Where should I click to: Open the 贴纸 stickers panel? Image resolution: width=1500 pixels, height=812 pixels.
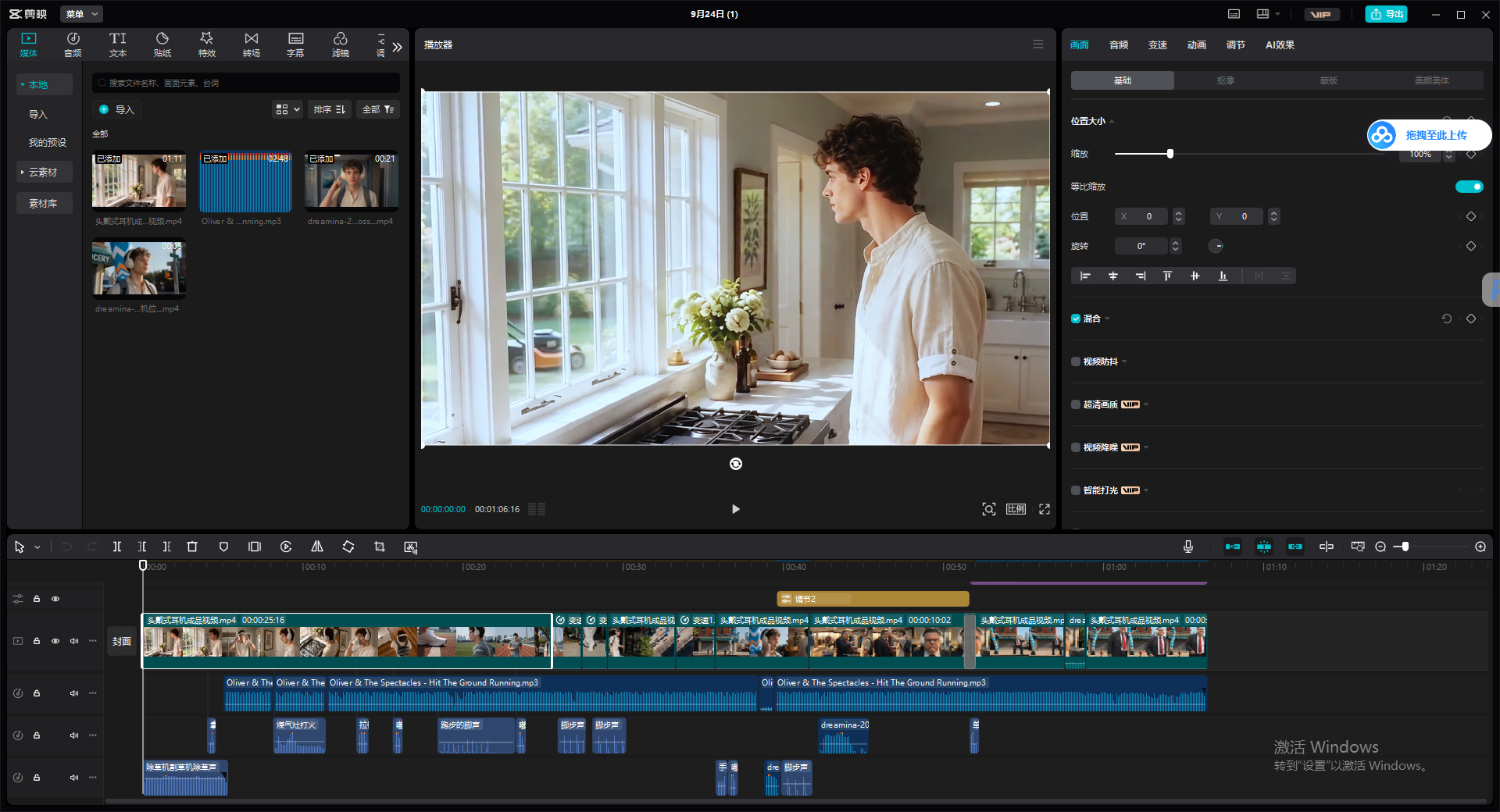pyautogui.click(x=162, y=45)
